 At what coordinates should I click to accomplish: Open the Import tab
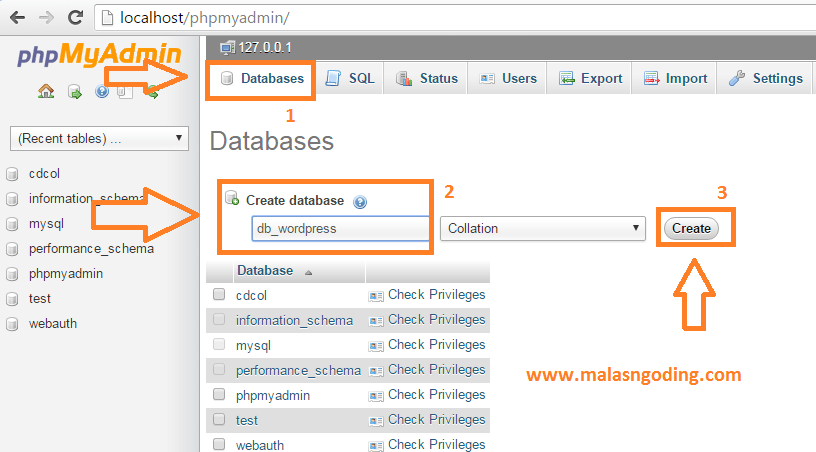[x=674, y=79]
